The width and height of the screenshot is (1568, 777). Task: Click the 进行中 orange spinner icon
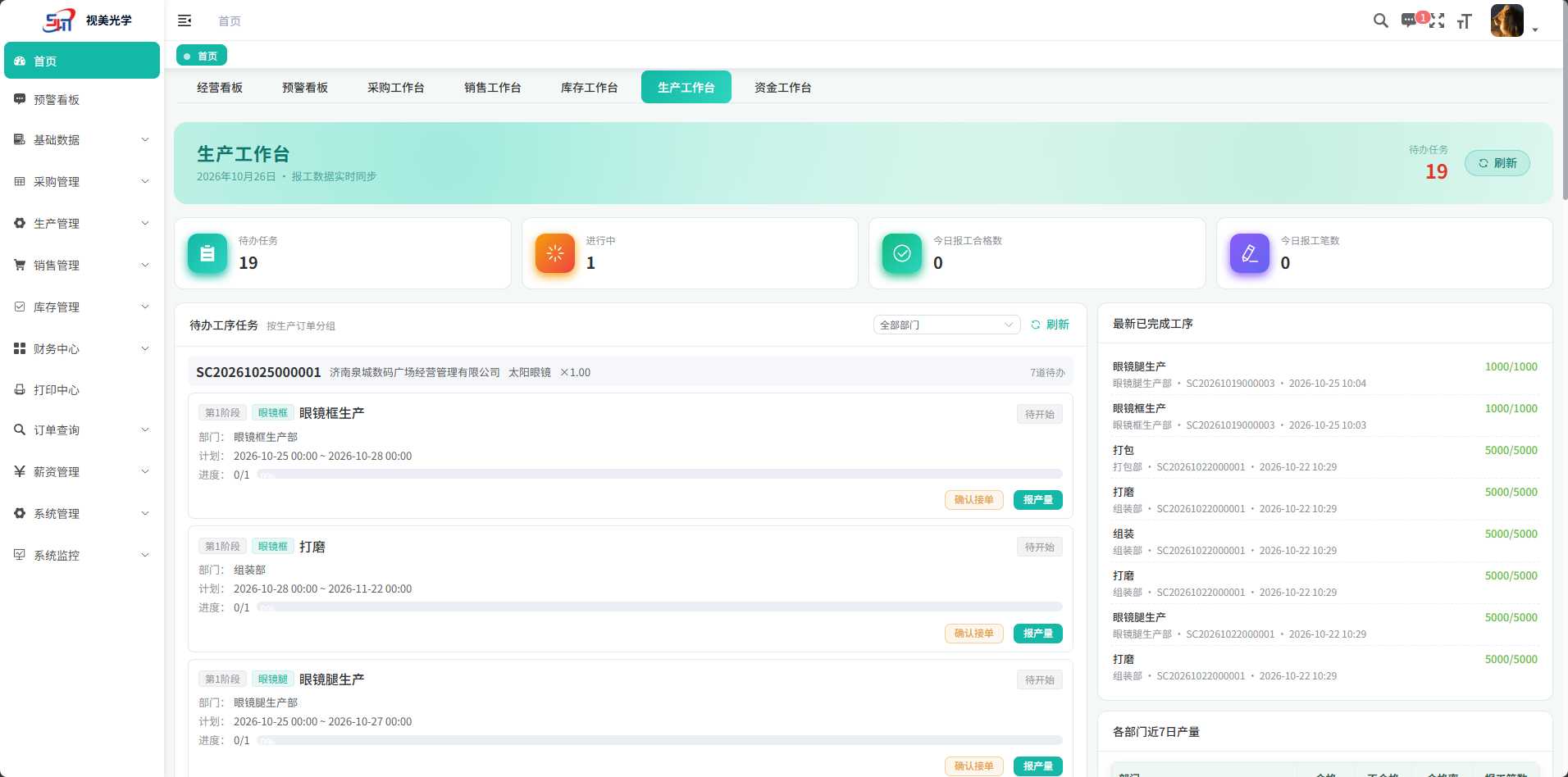pos(555,253)
